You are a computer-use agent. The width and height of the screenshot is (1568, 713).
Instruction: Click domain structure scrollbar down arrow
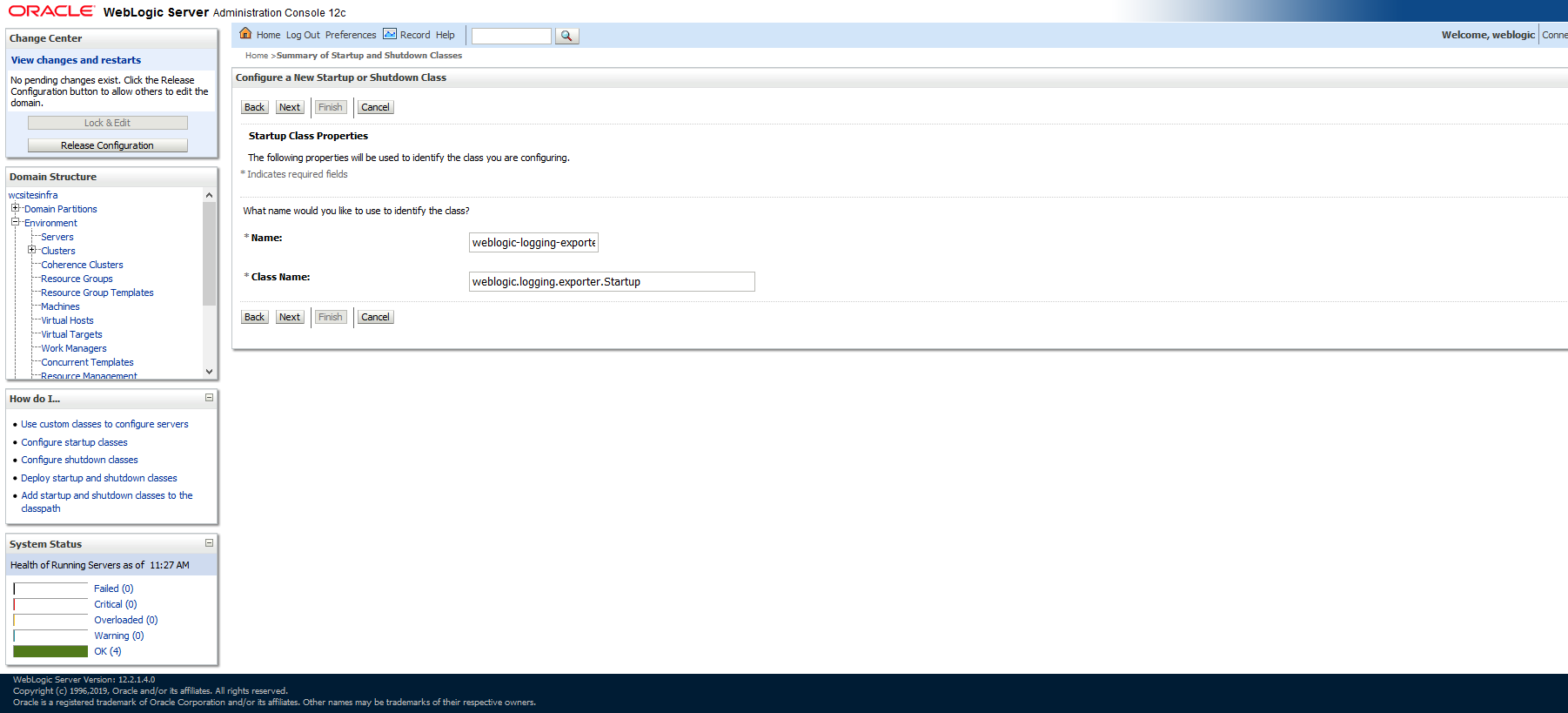pyautogui.click(x=209, y=371)
